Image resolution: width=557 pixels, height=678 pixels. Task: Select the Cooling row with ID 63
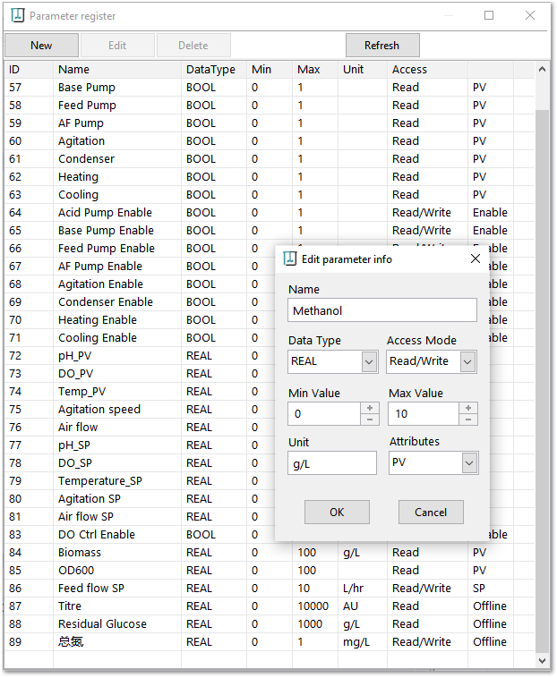(x=270, y=195)
